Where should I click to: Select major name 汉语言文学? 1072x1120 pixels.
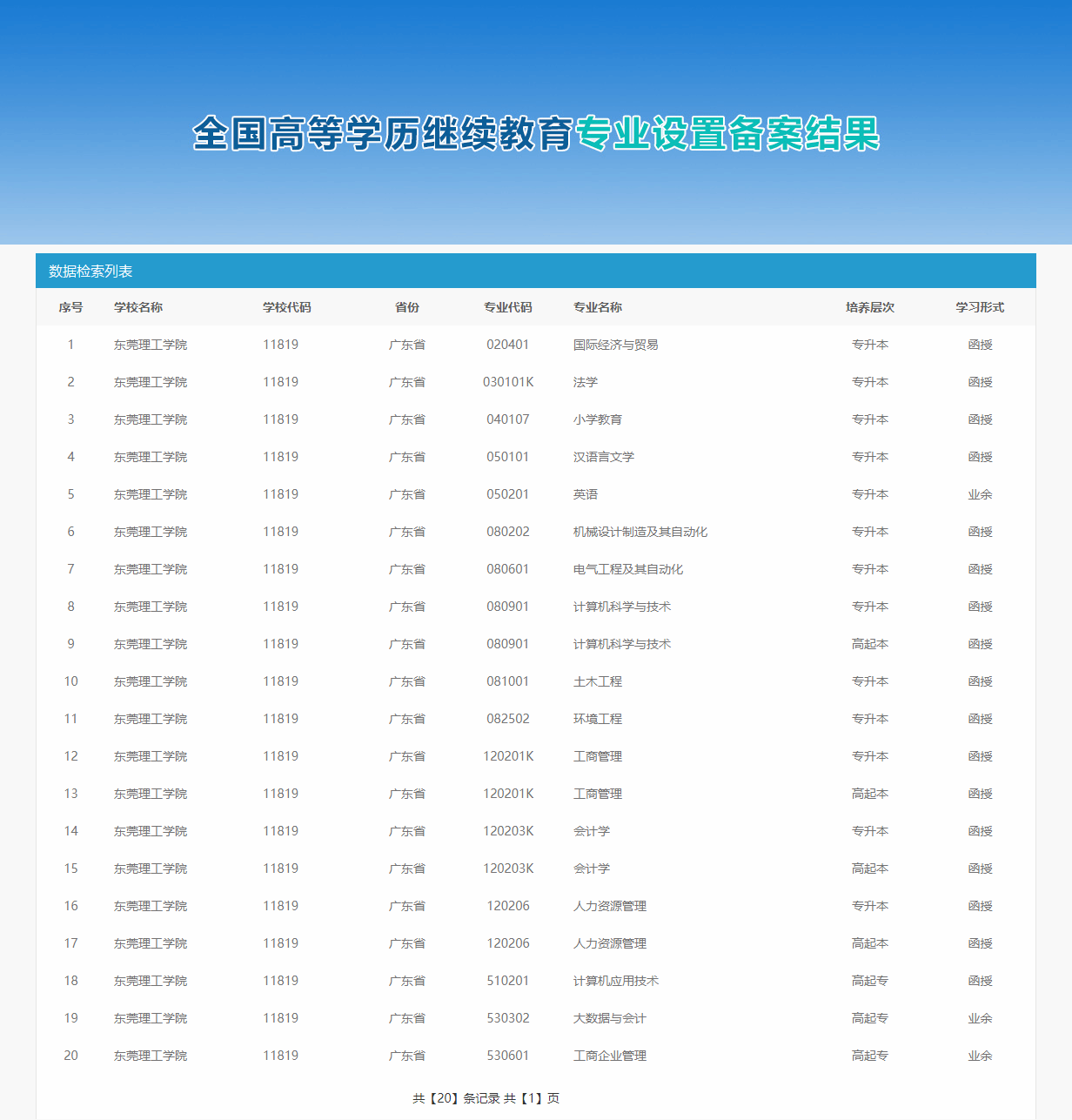click(x=604, y=457)
